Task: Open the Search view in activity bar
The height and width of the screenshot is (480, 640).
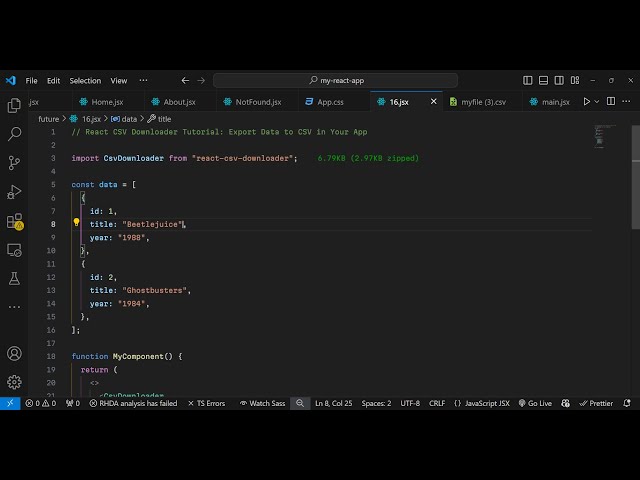Action: pos(14,133)
